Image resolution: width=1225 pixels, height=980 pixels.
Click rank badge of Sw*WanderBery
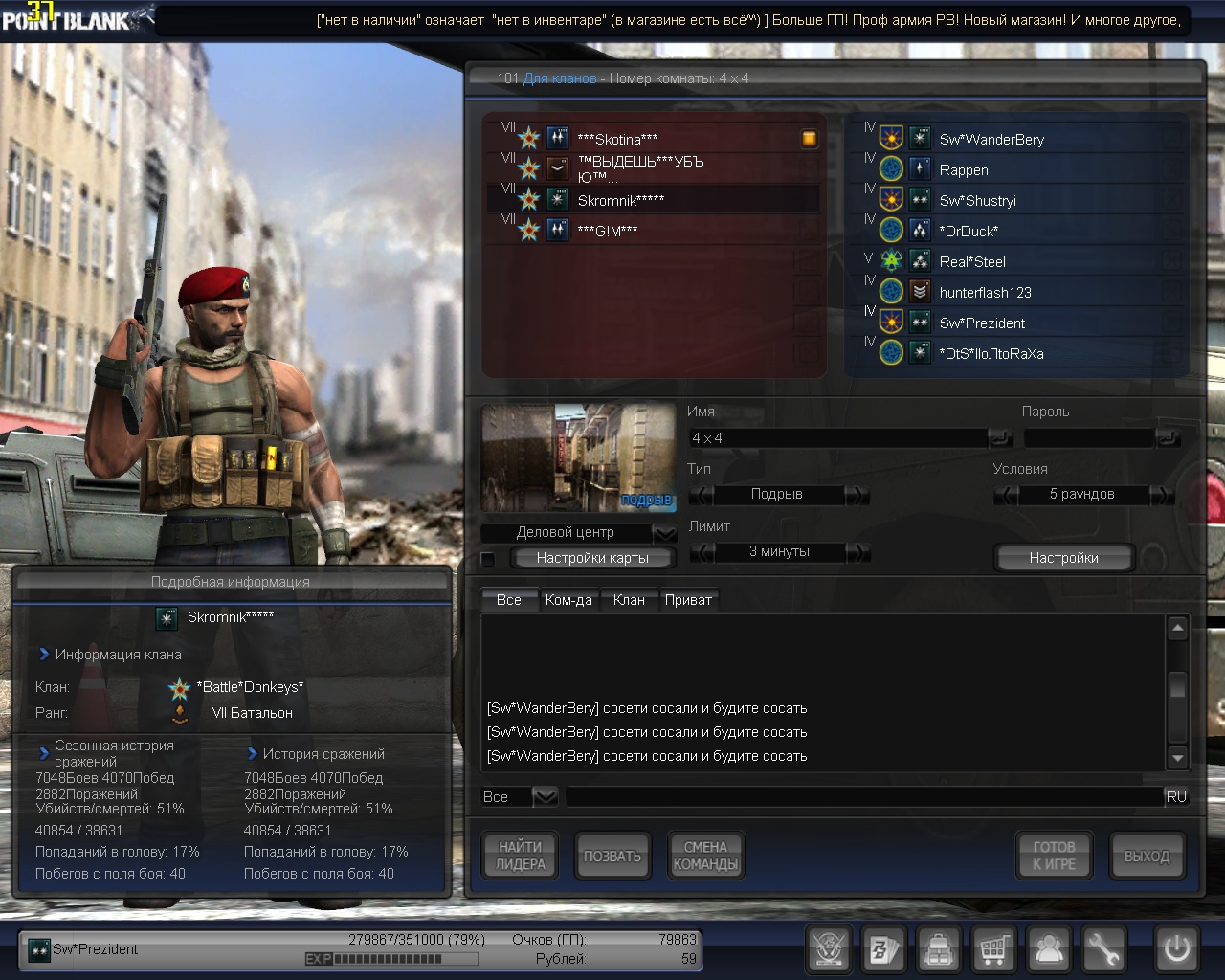pyautogui.click(x=920, y=139)
